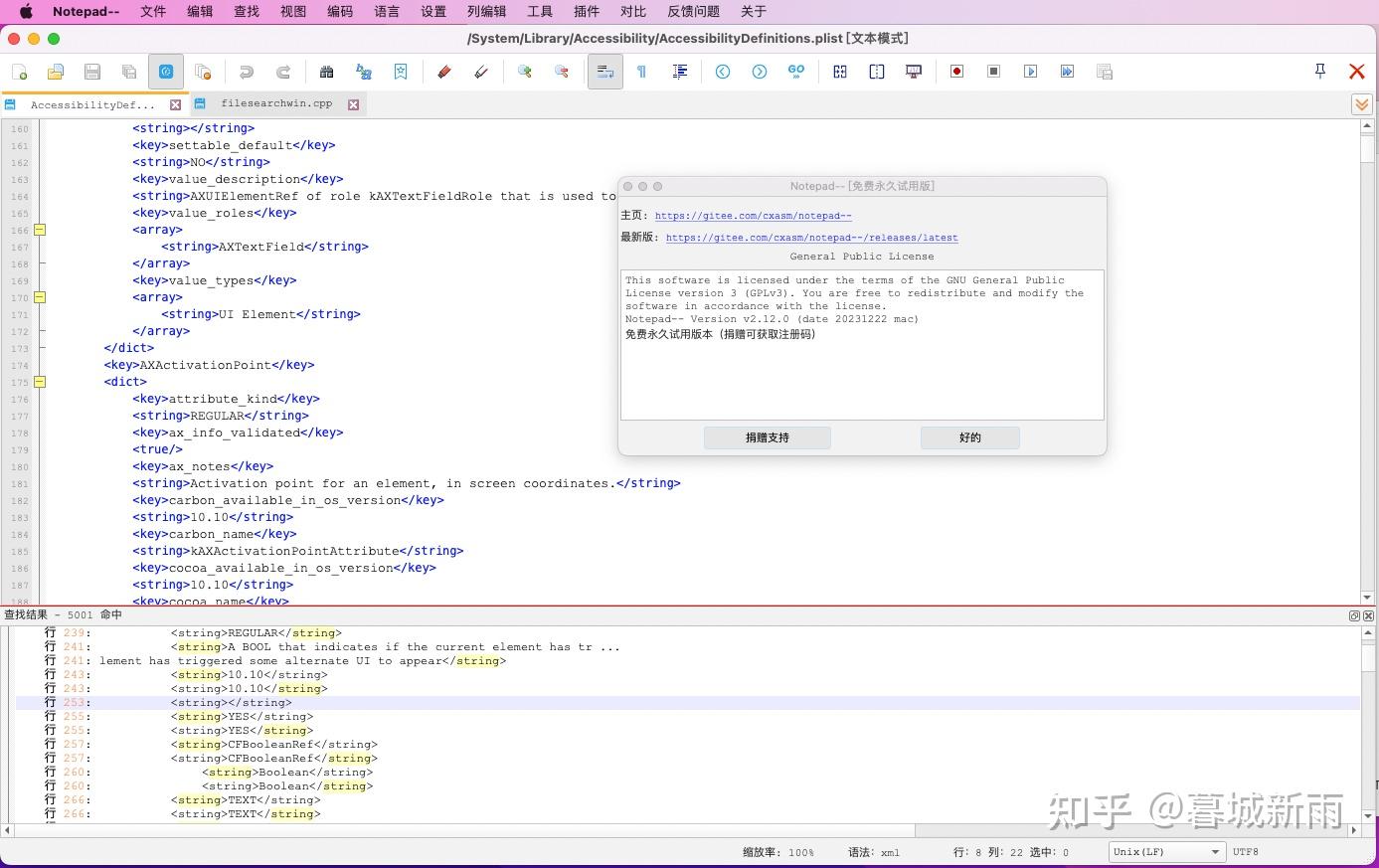
Task: Open the tab list double-chevron dropdown
Action: [1362, 104]
